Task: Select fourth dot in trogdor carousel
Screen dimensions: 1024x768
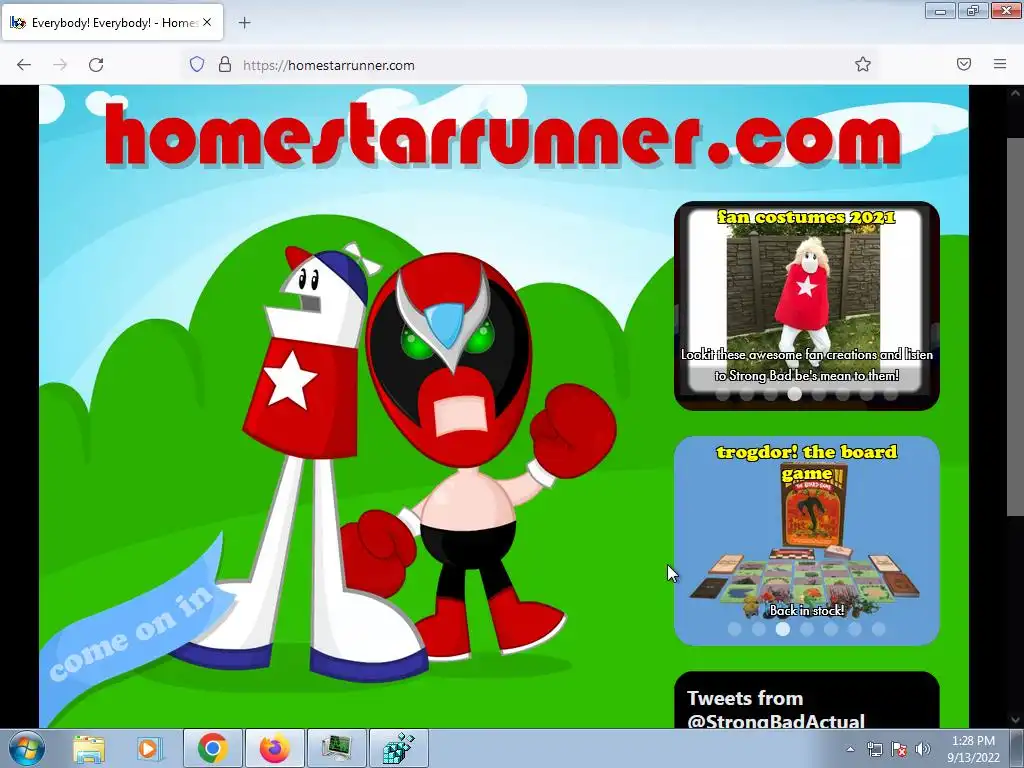Action: 807,629
